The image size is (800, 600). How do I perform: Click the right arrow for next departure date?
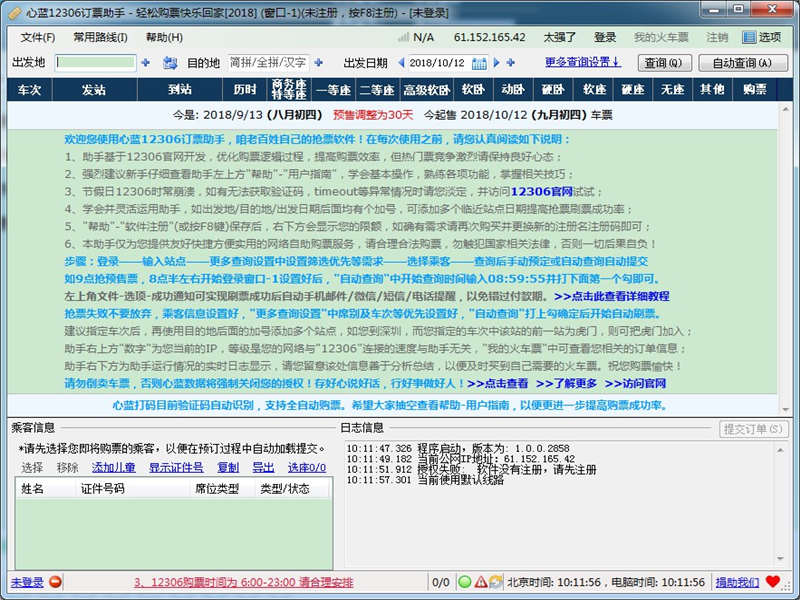point(496,63)
